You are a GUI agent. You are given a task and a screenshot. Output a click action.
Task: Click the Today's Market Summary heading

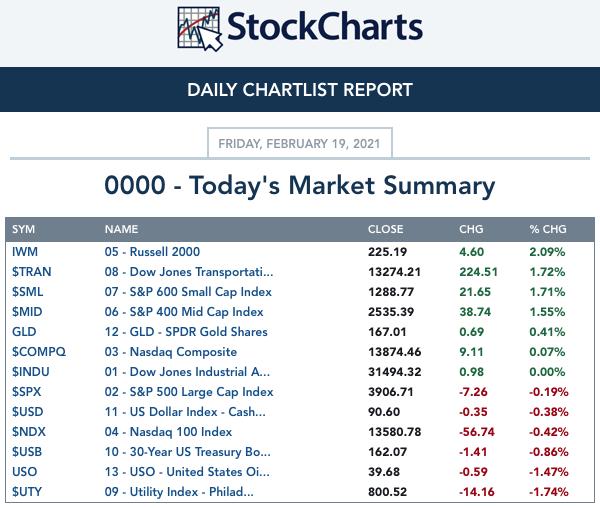pos(300,186)
